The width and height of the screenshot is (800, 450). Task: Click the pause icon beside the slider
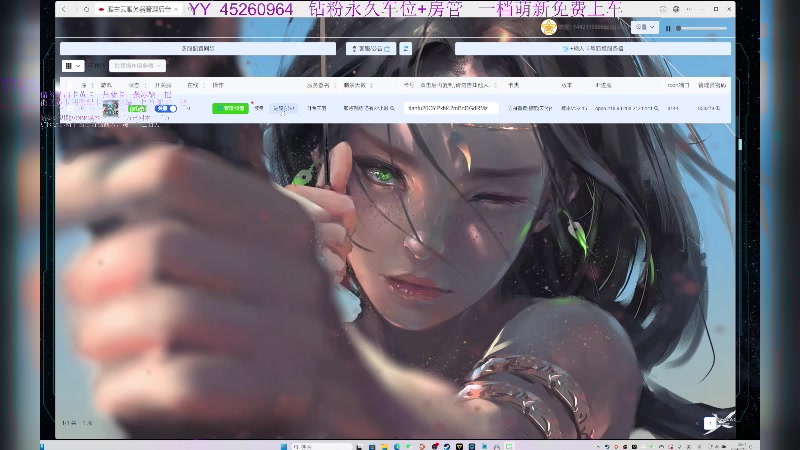click(x=668, y=29)
